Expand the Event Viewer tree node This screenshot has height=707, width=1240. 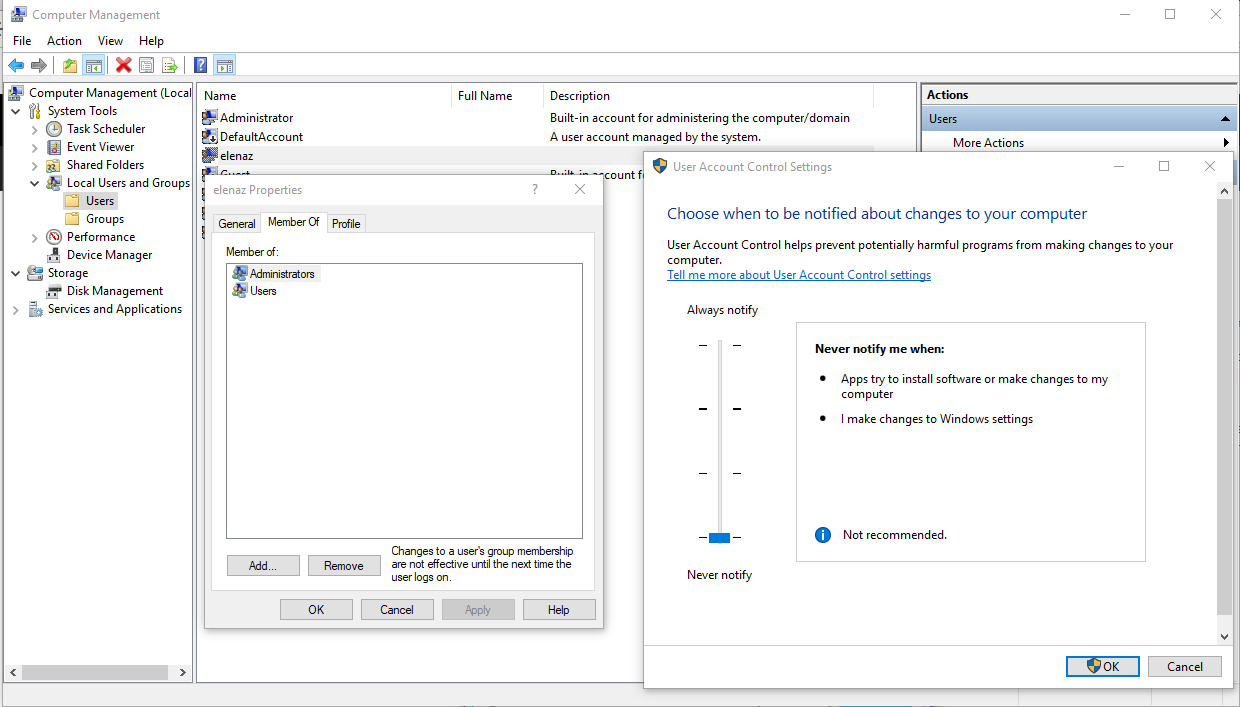point(35,147)
